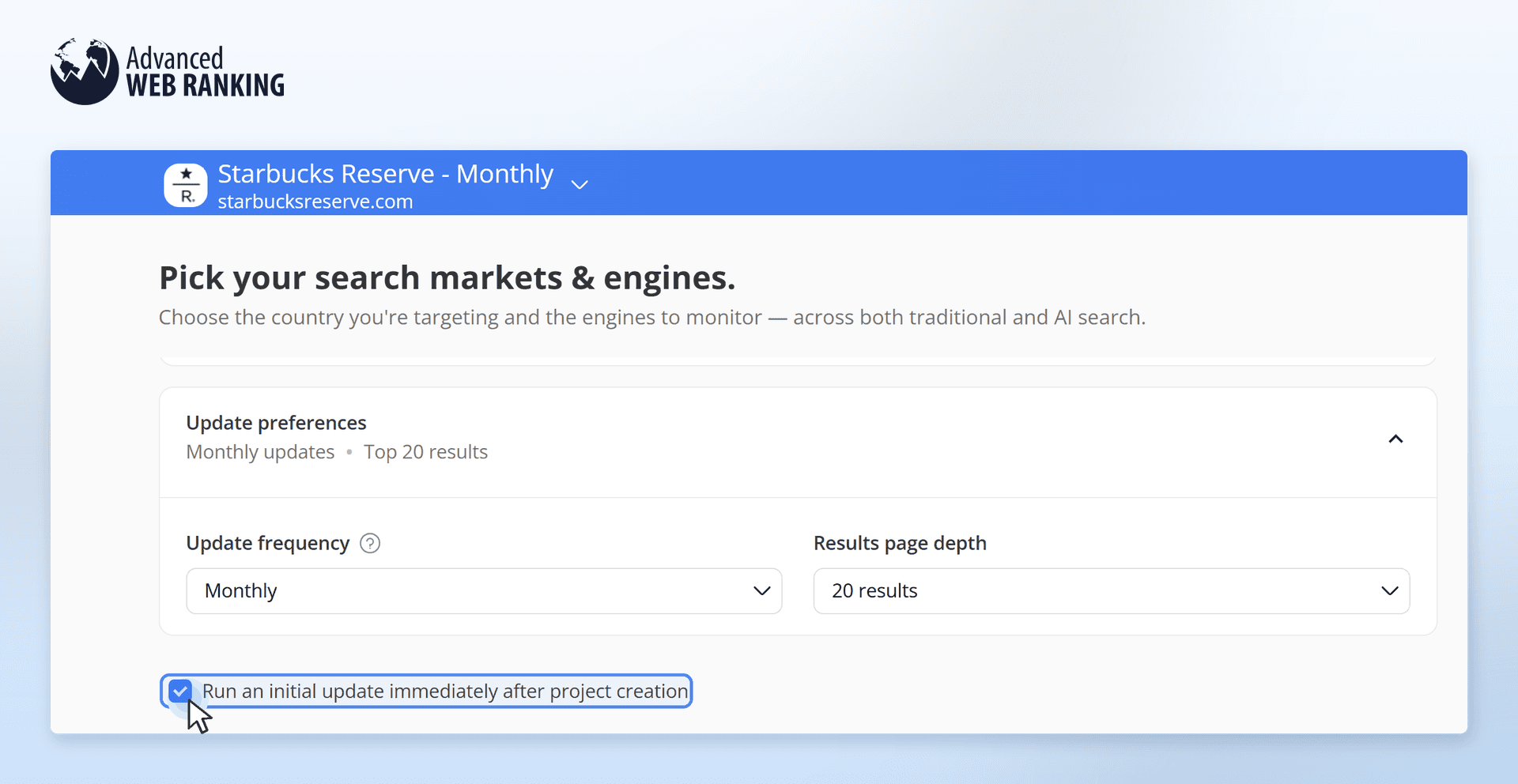Open the Starbucks Reserve project icon
This screenshot has height=784, width=1518.
[x=186, y=185]
